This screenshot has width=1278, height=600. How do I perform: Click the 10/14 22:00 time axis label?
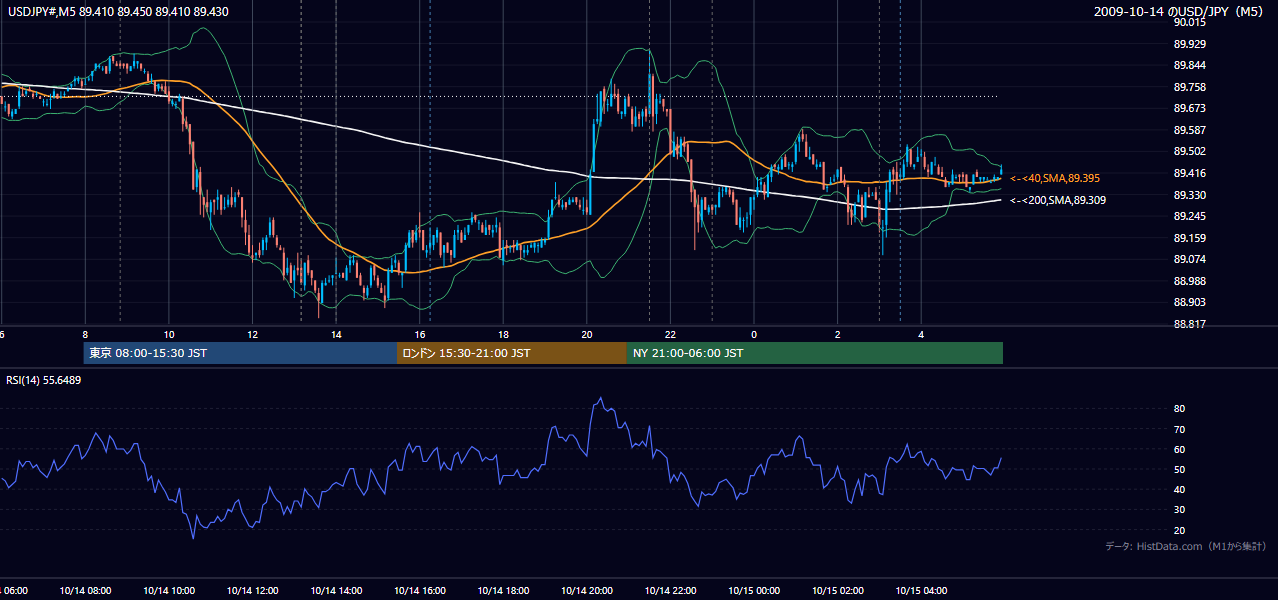point(670,590)
